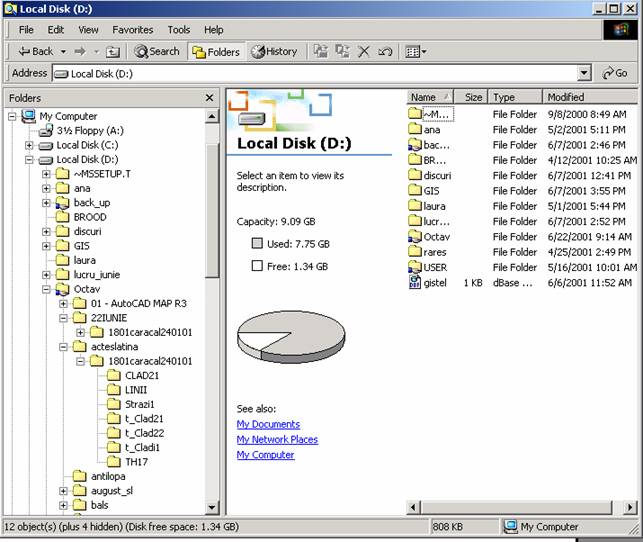Screen dimensions: 643x542
Task: Click the My Network Places link
Action: pyautogui.click(x=277, y=439)
